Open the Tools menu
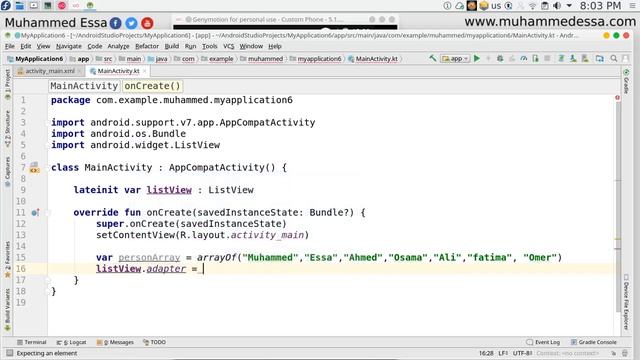640x360 pixels. pos(210,46)
